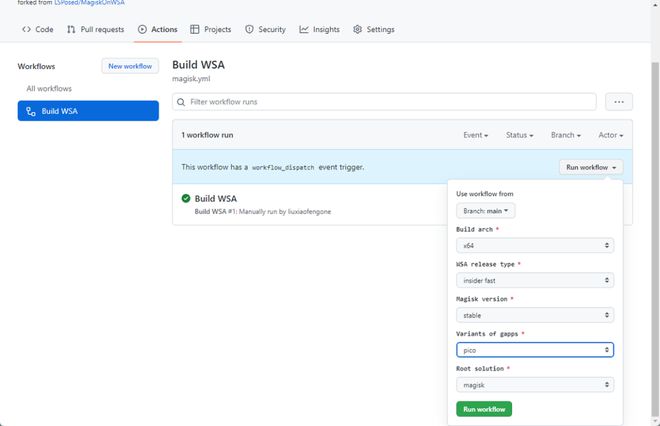Click the green success check icon
Viewport: 660px width, 426px height.
click(186, 199)
